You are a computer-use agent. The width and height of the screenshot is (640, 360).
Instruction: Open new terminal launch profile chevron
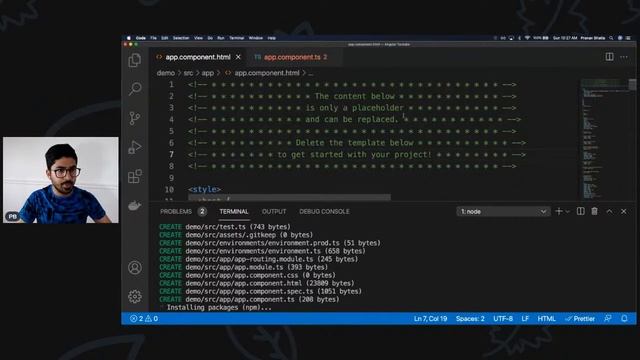(x=567, y=211)
